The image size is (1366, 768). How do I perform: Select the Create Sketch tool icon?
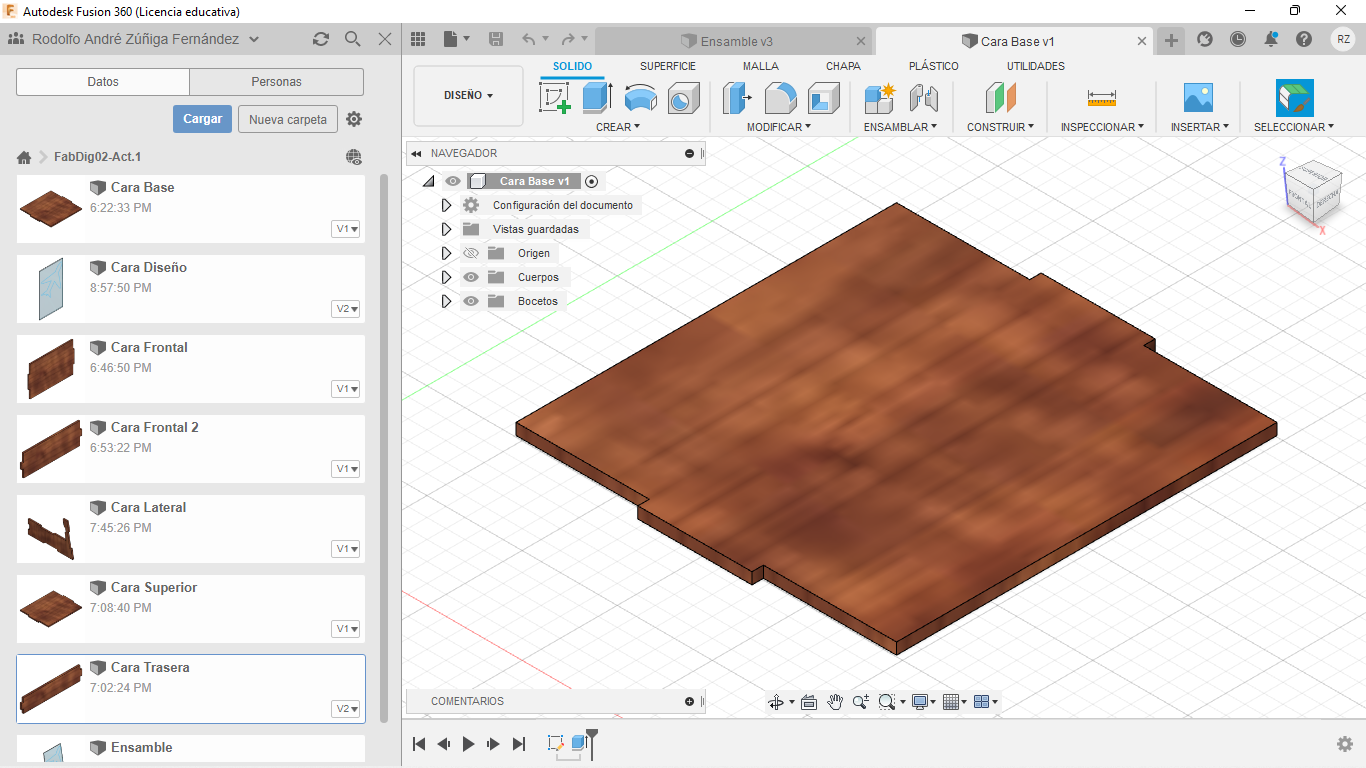[555, 98]
